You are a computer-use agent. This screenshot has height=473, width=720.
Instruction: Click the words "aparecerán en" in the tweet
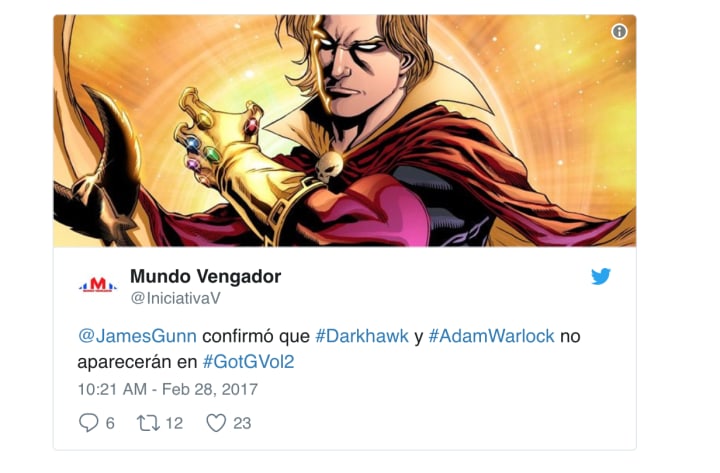coord(137,362)
